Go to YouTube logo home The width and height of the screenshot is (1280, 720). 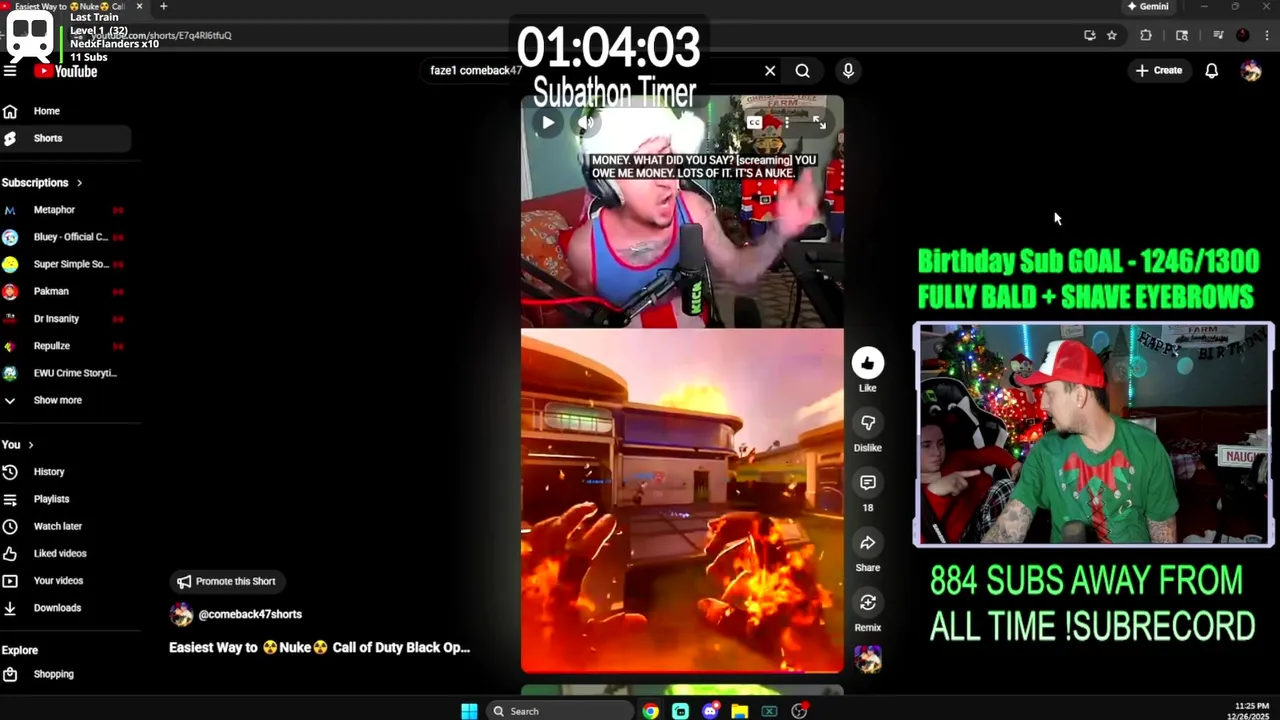tap(66, 71)
